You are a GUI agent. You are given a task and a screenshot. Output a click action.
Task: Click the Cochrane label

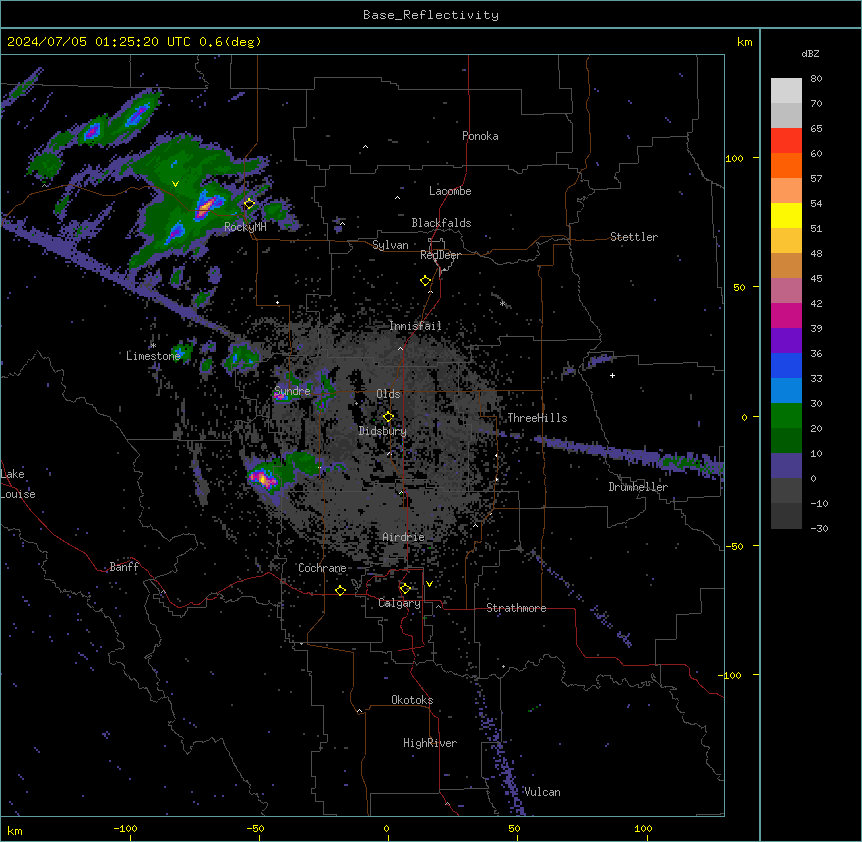click(322, 568)
